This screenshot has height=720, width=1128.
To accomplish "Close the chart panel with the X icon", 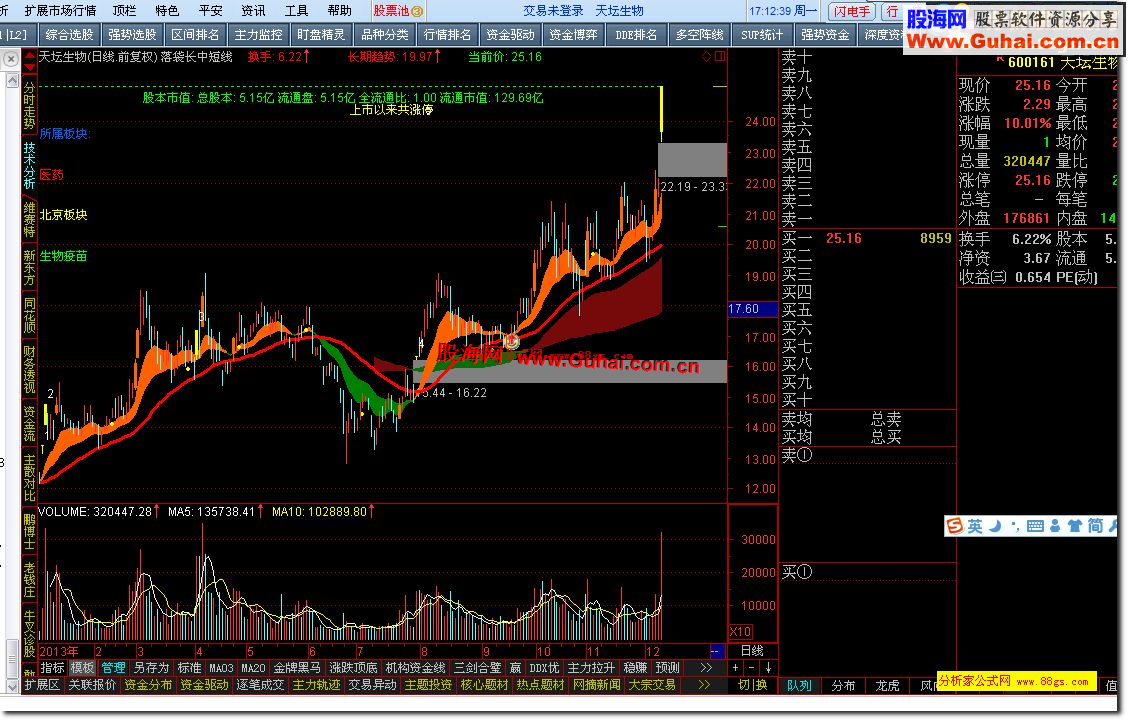I will (x=11, y=59).
